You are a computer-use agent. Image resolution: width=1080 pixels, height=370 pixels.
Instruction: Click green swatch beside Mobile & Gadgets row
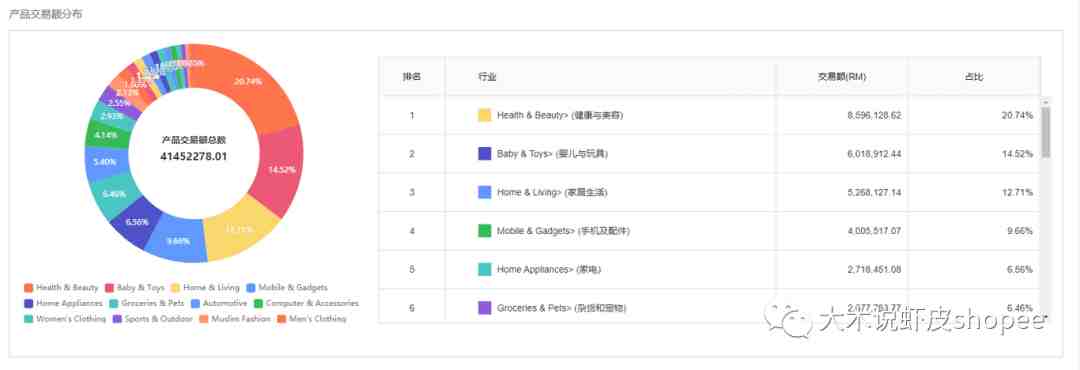[x=485, y=231]
